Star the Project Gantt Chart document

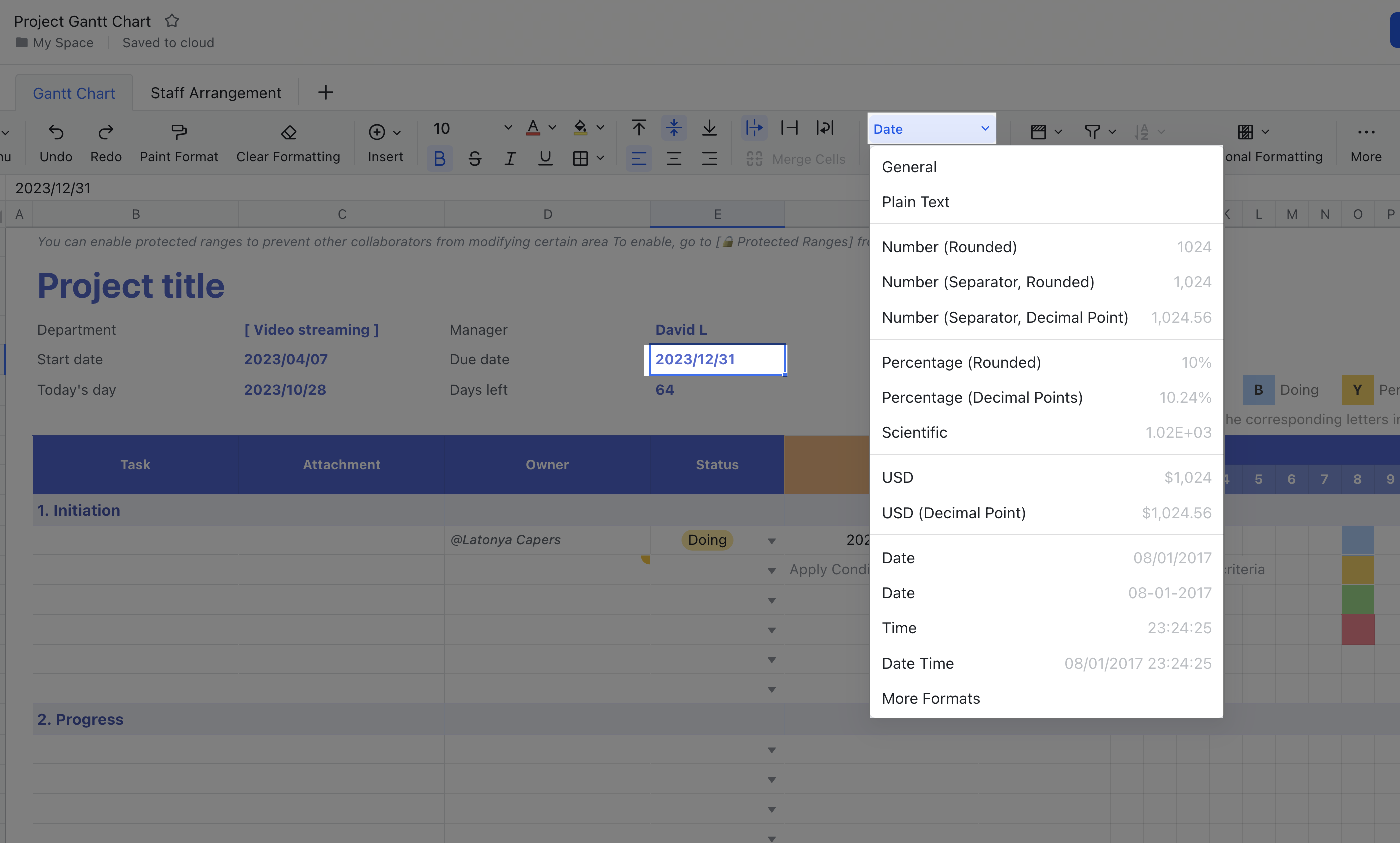172,21
